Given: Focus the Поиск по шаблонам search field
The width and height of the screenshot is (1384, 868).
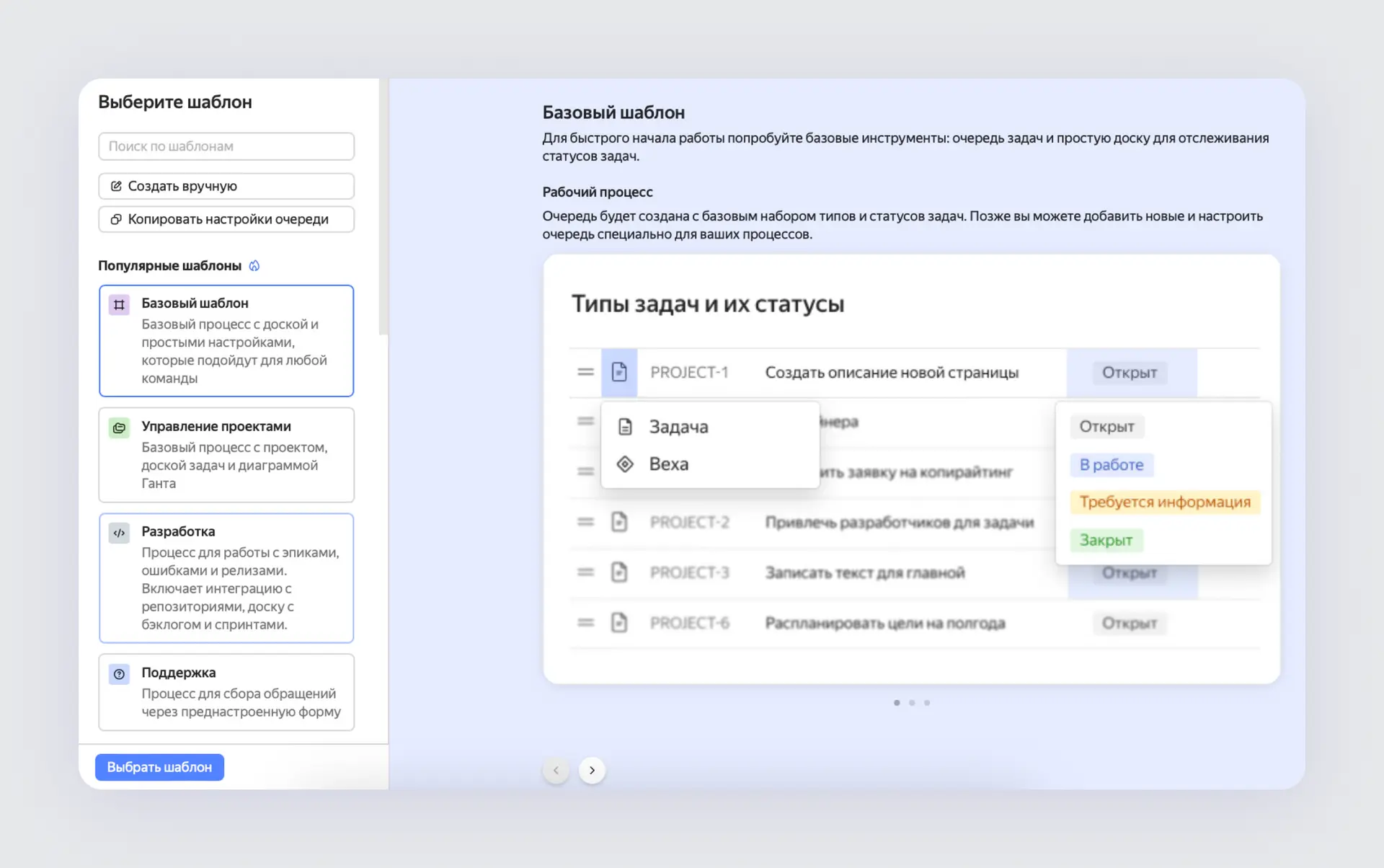Looking at the screenshot, I should (x=226, y=146).
